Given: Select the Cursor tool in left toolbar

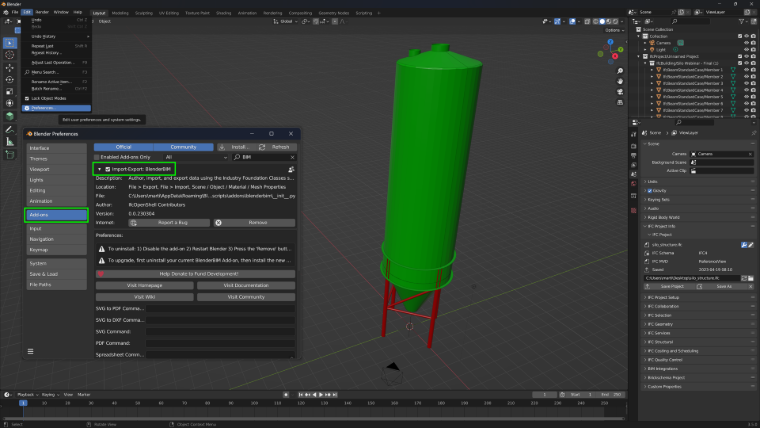Looking at the screenshot, I should click(10, 55).
